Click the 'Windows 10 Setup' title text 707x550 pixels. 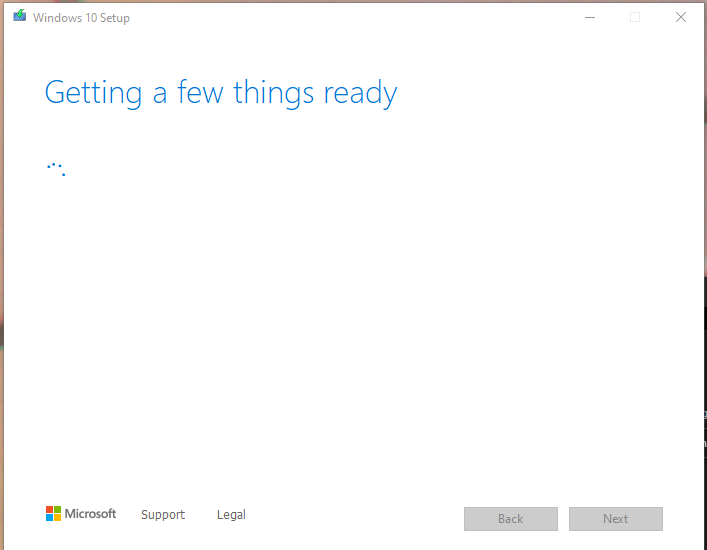click(82, 18)
